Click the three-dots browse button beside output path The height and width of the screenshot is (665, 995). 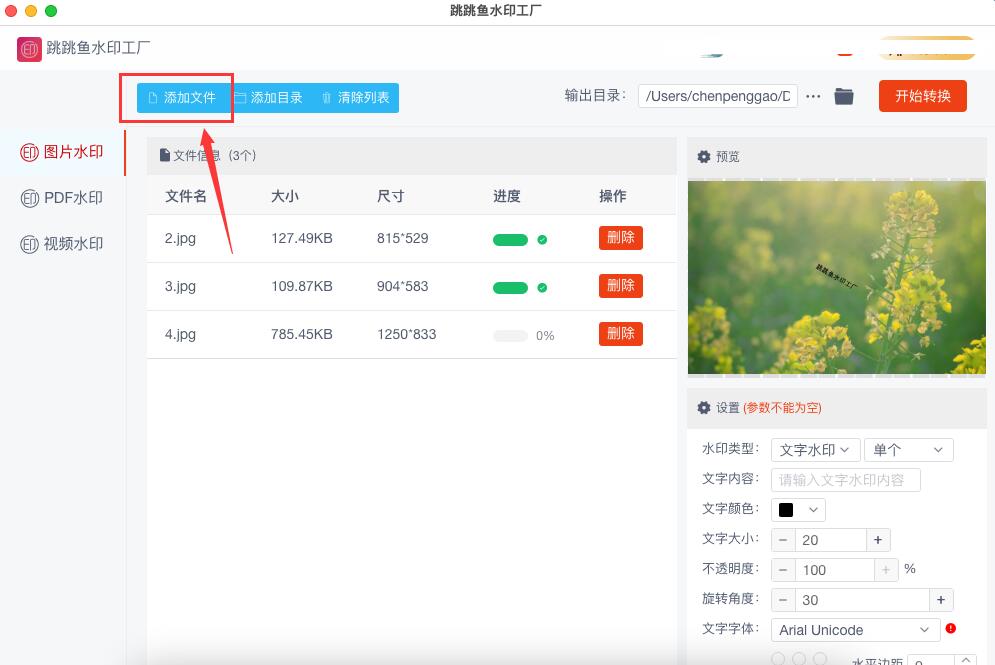coord(813,96)
